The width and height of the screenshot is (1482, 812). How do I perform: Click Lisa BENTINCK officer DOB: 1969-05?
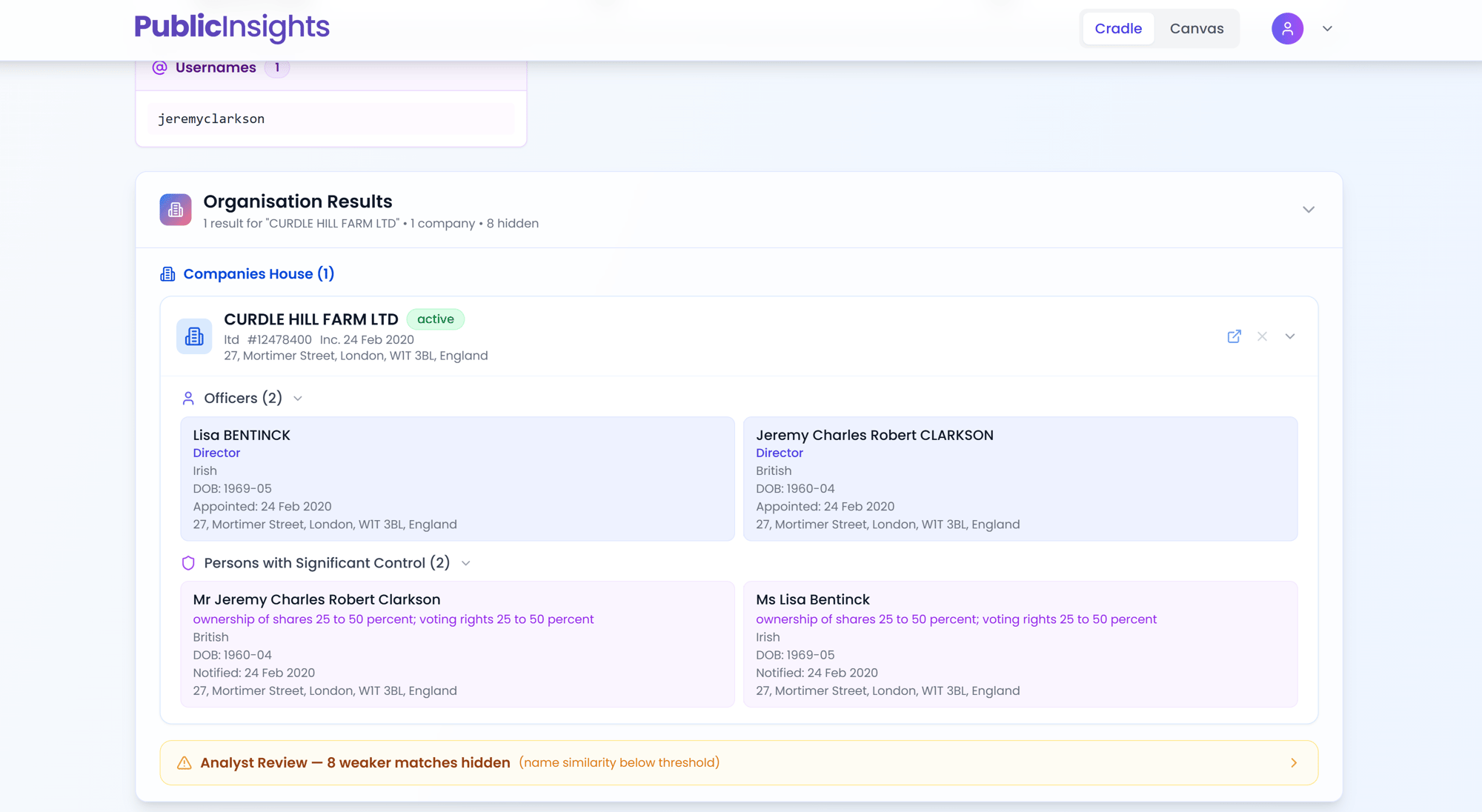[x=232, y=489]
